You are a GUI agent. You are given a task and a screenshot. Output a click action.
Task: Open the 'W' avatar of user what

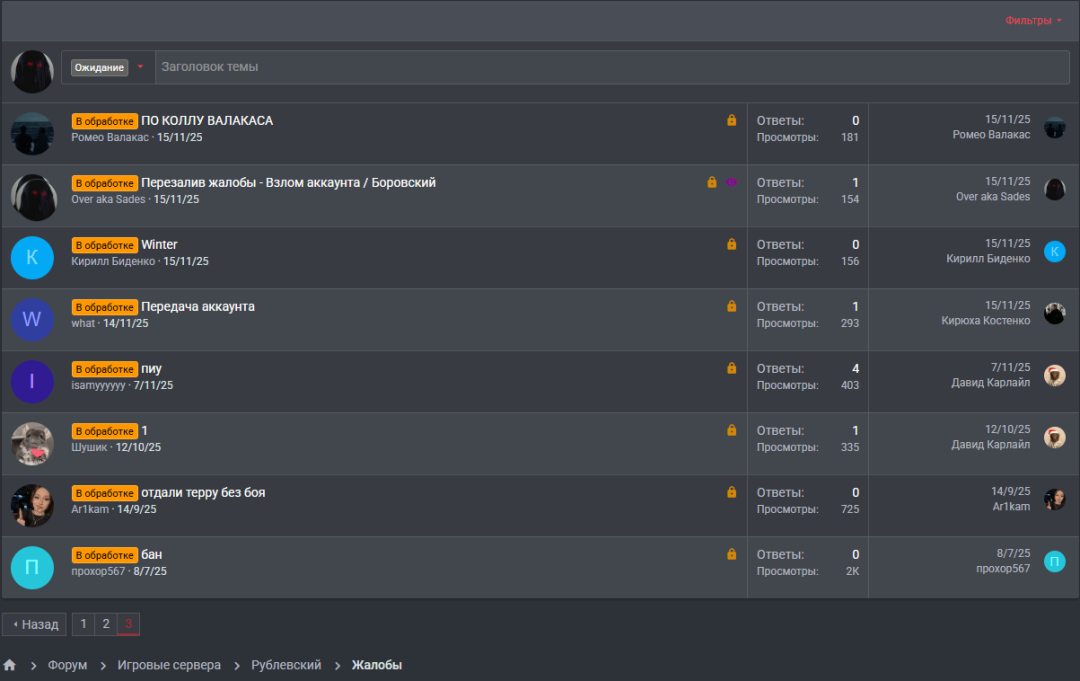click(32, 320)
